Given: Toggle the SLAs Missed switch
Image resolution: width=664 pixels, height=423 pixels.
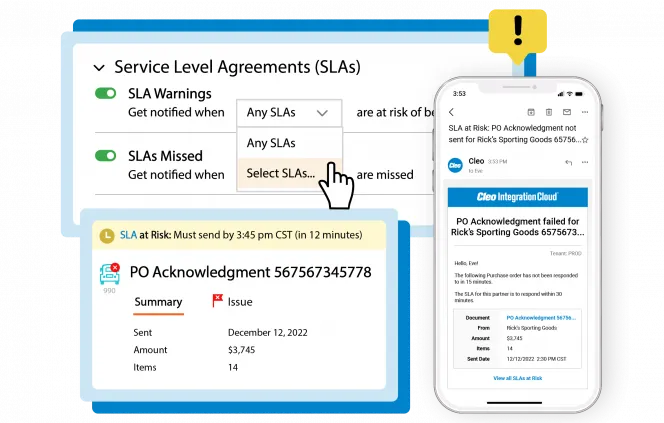Looking at the screenshot, I should coord(105,155).
